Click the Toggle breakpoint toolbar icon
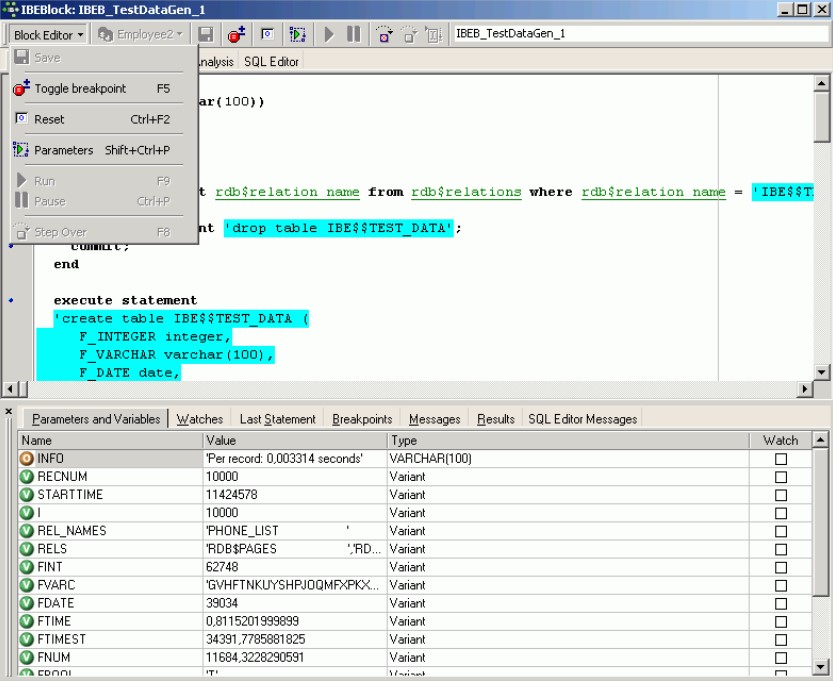This screenshot has width=833, height=681. pos(237,34)
